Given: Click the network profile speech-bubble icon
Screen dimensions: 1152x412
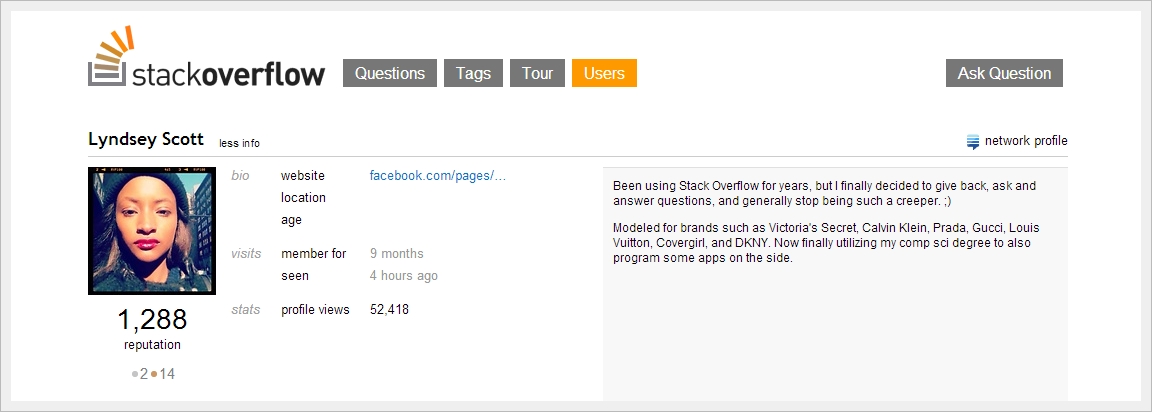Looking at the screenshot, I should click(973, 142).
